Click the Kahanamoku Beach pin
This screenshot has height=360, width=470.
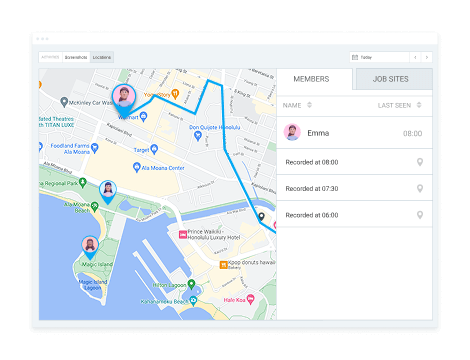(x=193, y=301)
